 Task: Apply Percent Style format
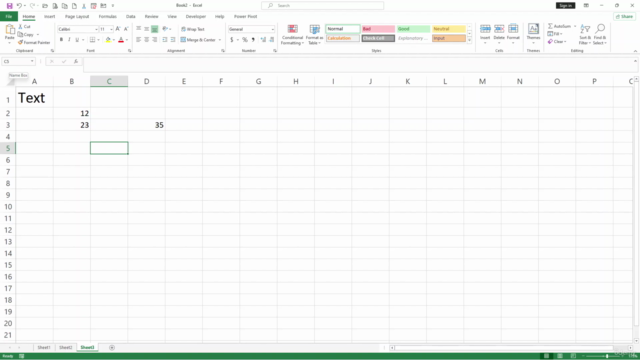tap(245, 40)
